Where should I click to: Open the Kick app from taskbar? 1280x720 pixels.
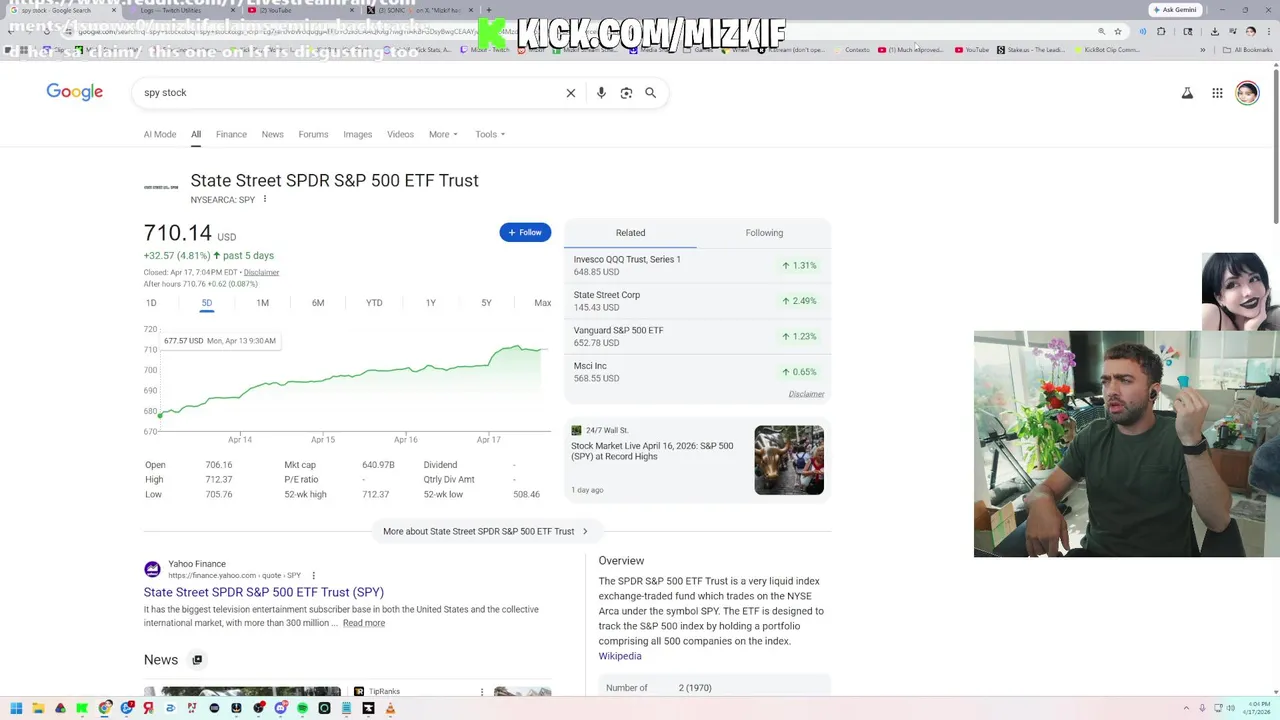[82, 708]
